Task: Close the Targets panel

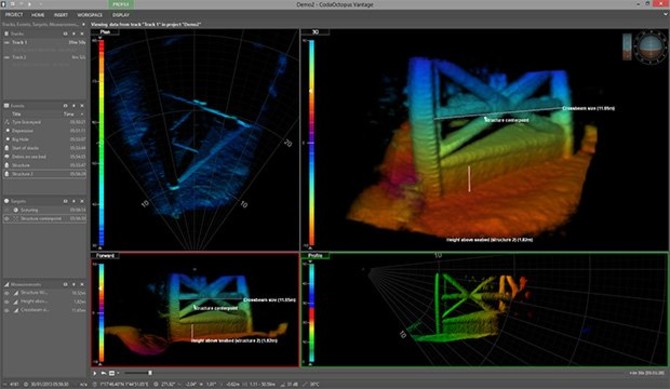Action: [82, 201]
